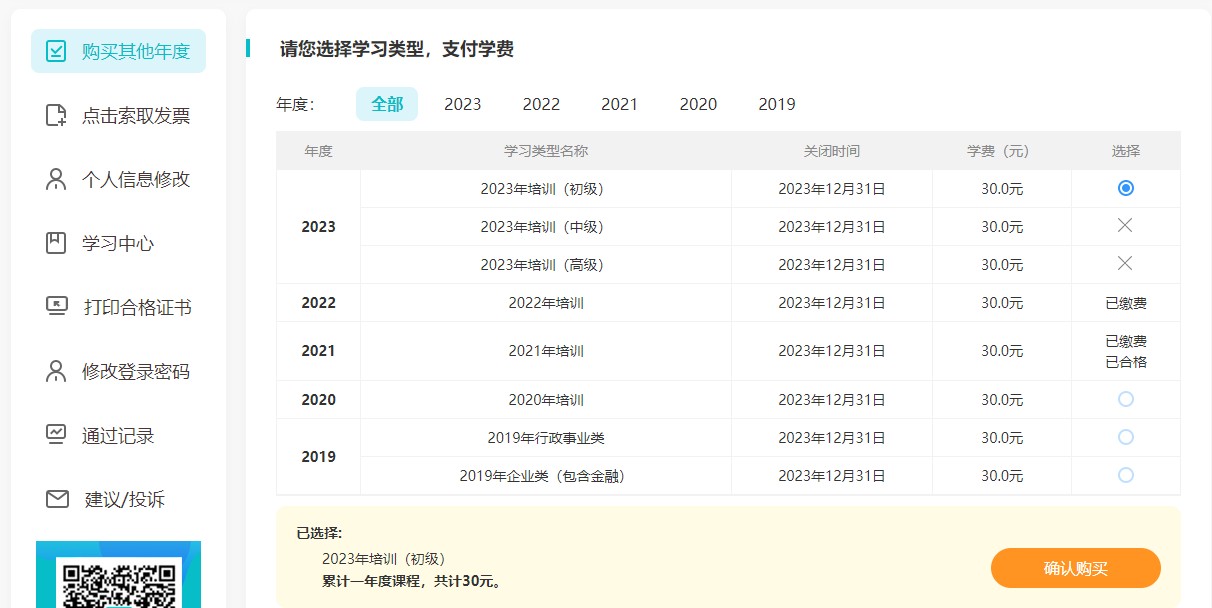Select the 2020年培训 radio button
The height and width of the screenshot is (608, 1212).
(x=1125, y=399)
